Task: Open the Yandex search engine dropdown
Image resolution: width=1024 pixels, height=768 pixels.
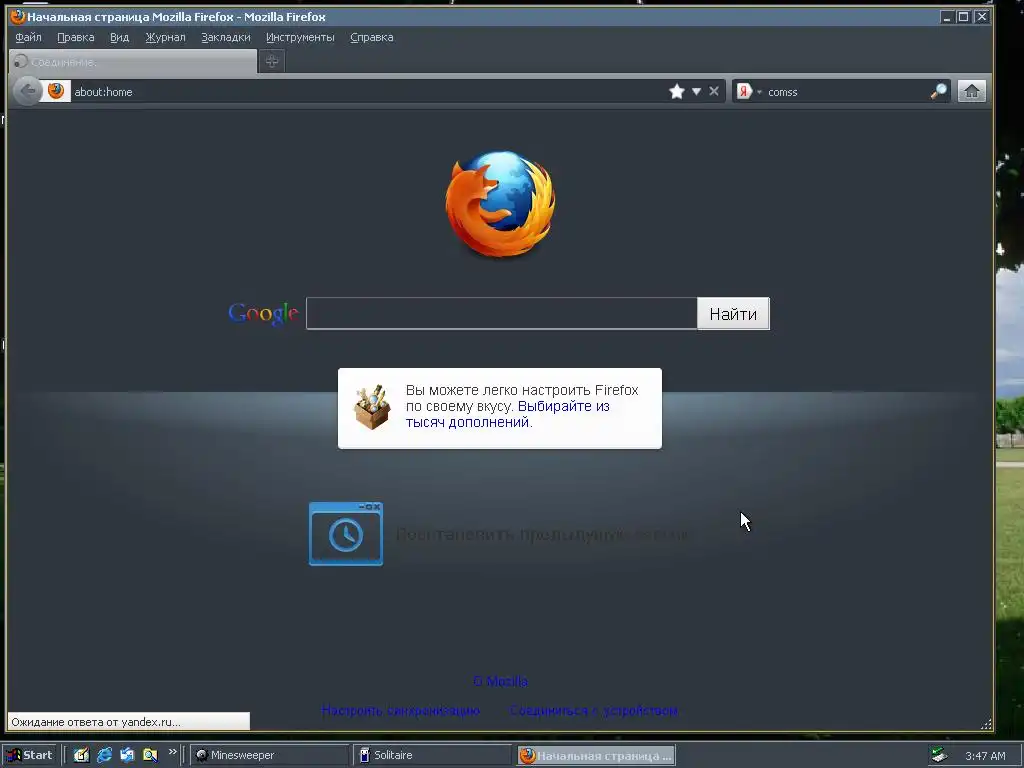Action: click(748, 91)
